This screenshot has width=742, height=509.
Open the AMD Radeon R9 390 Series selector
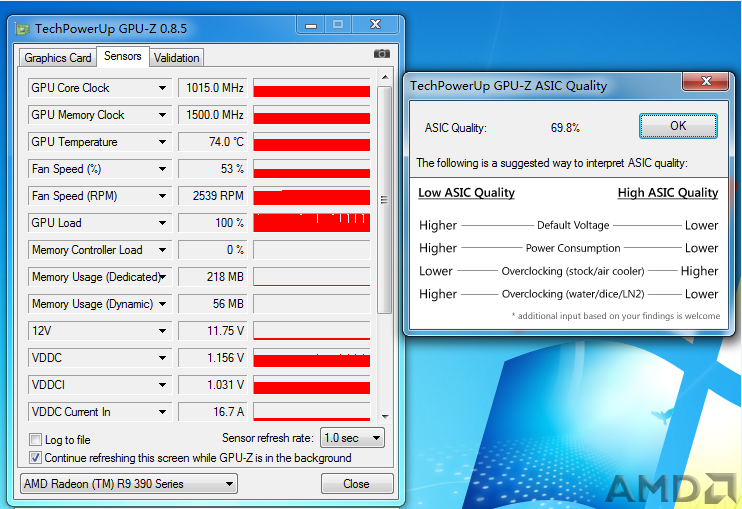tap(129, 484)
